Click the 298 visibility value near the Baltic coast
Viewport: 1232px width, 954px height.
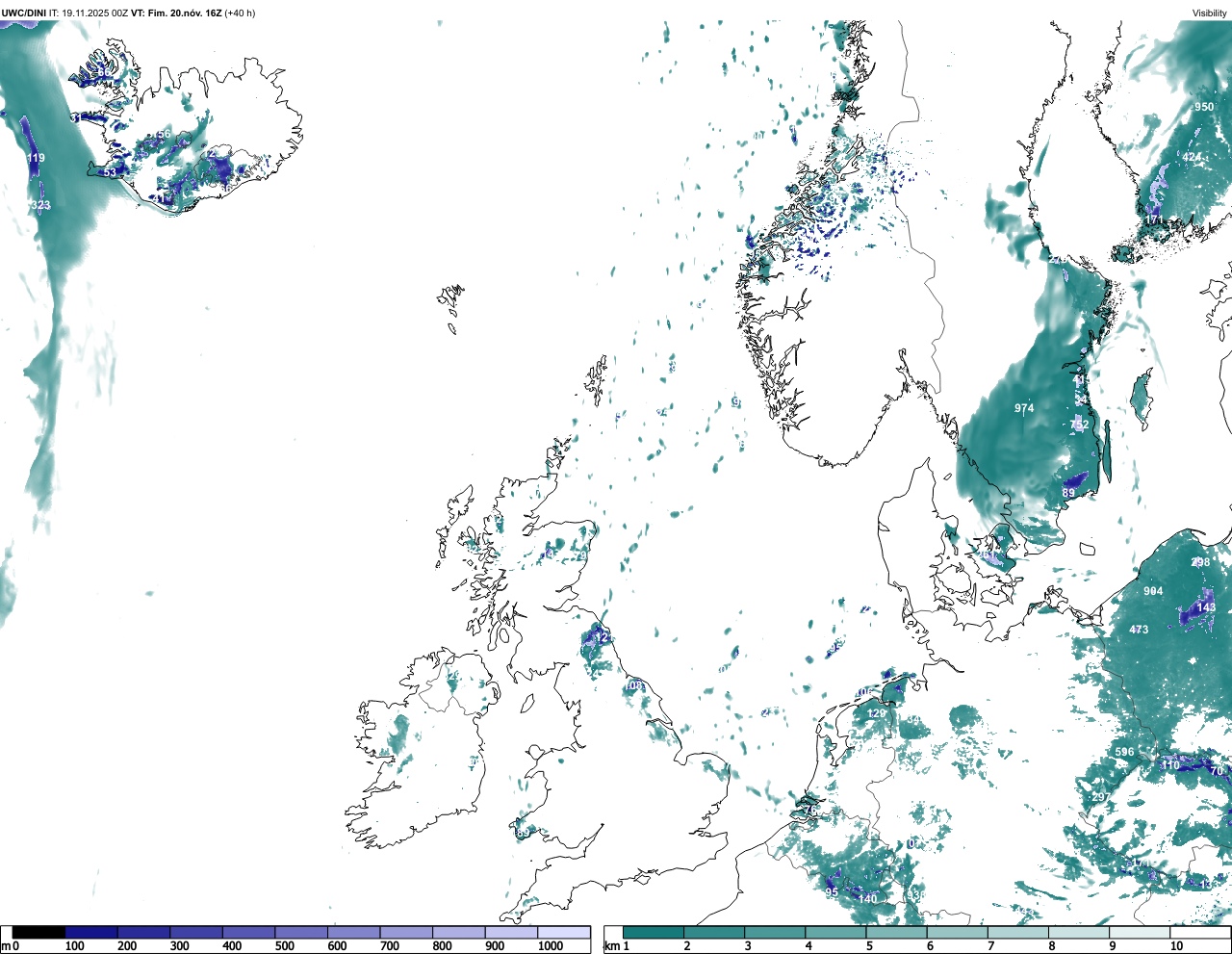[1200, 563]
